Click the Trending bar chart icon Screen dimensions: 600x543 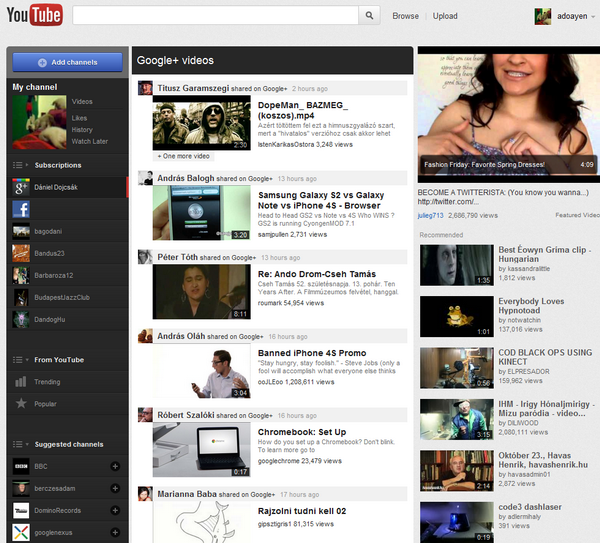click(21, 382)
